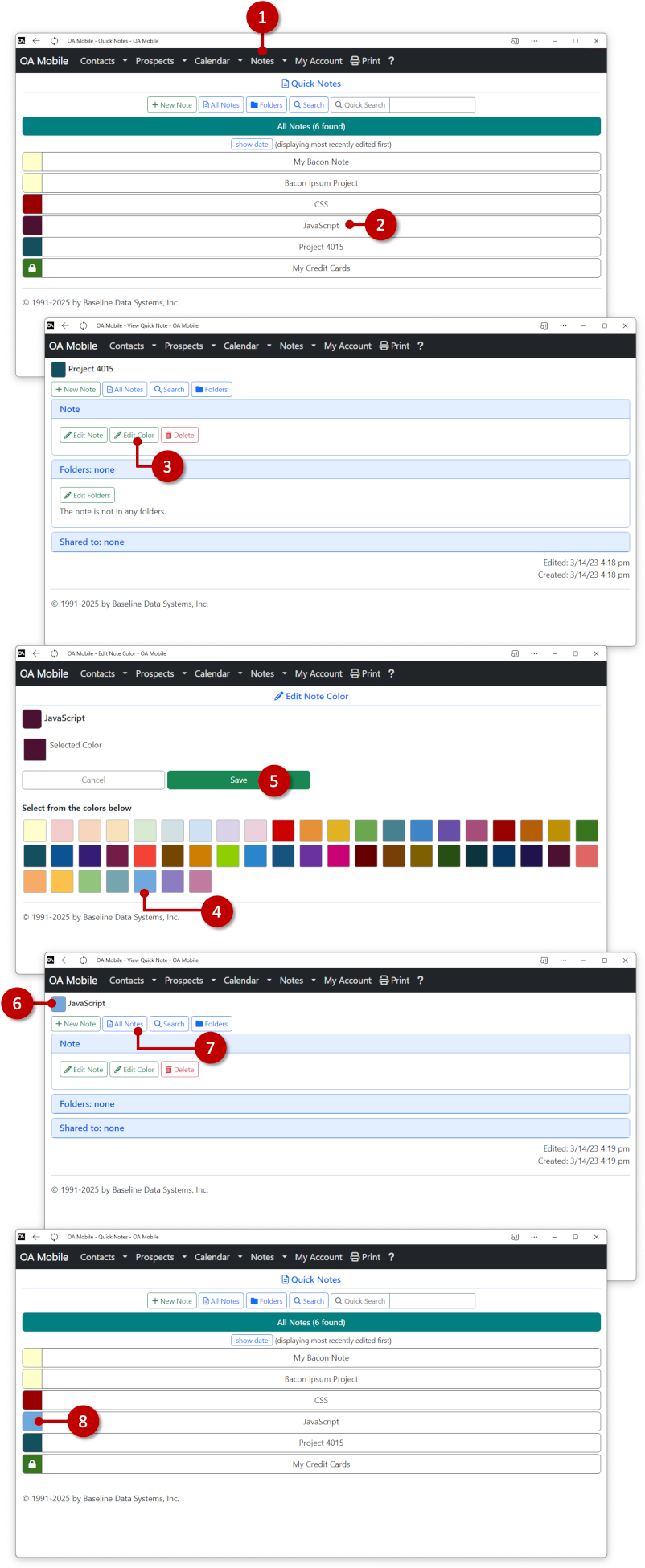The height and width of the screenshot is (1568, 645).
Task: Open JavaScript note in top Quick Notes window
Action: [x=321, y=226]
